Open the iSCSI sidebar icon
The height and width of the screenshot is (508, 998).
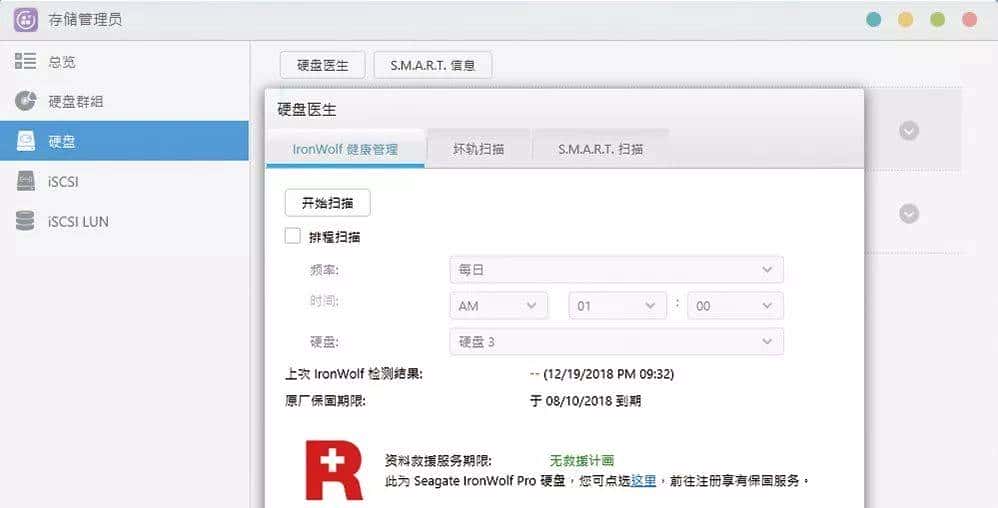[x=26, y=181]
